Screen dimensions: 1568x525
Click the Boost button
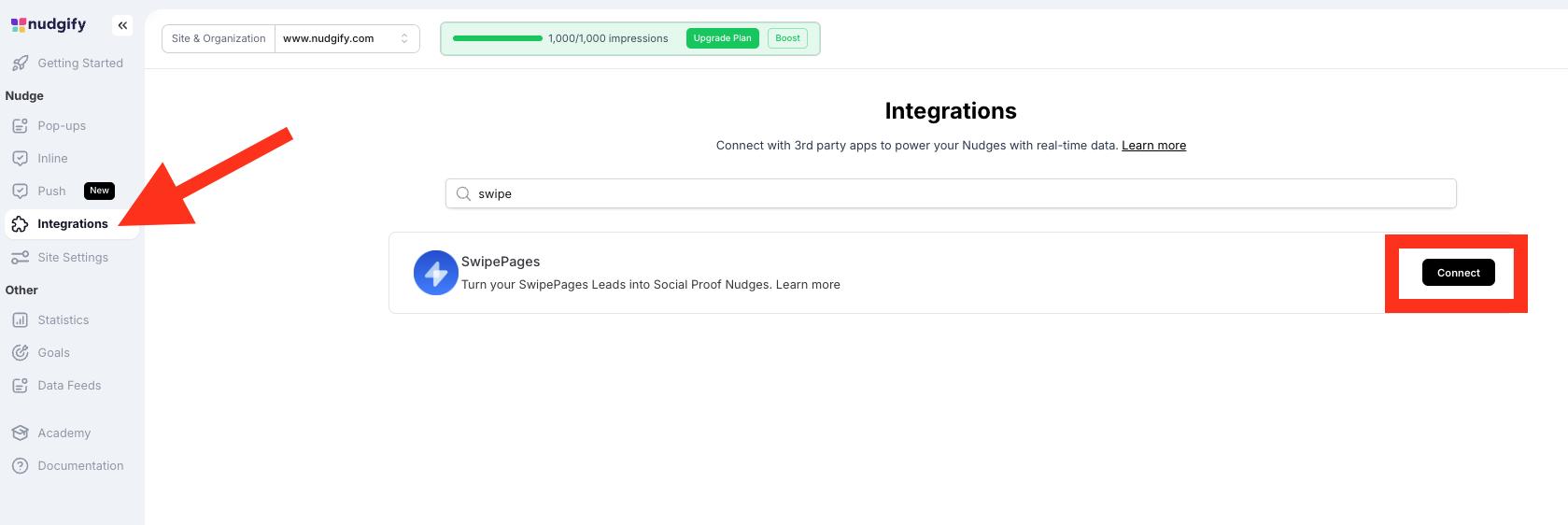(x=787, y=38)
